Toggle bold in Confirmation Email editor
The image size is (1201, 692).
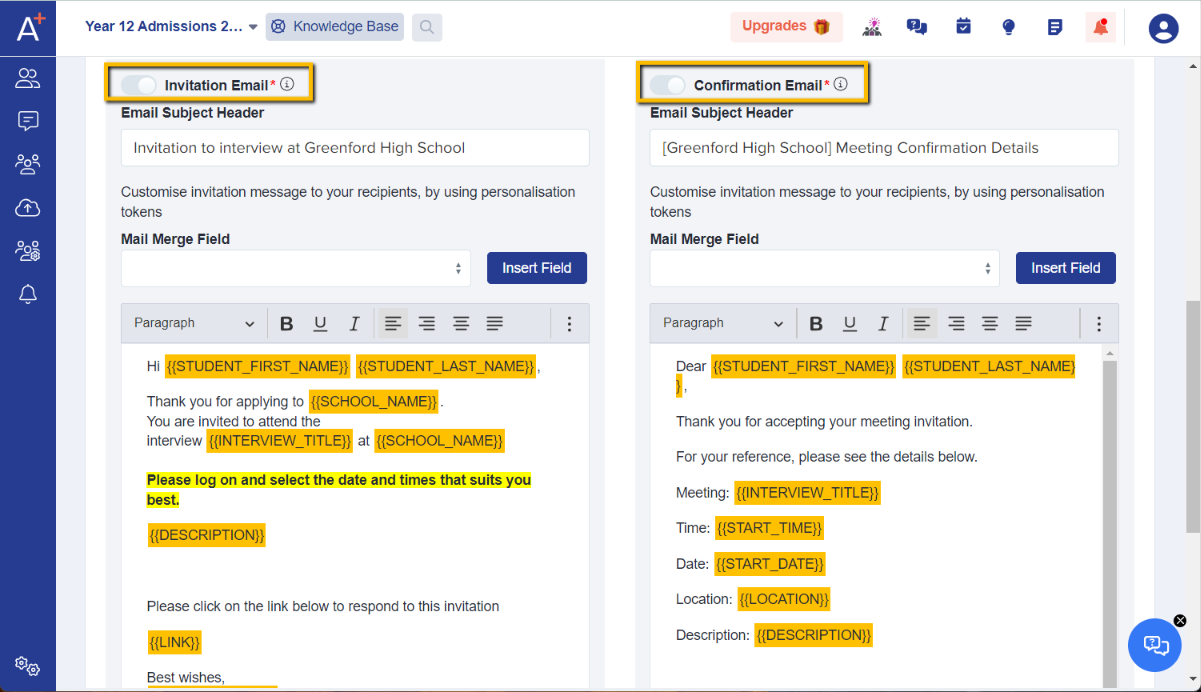816,324
